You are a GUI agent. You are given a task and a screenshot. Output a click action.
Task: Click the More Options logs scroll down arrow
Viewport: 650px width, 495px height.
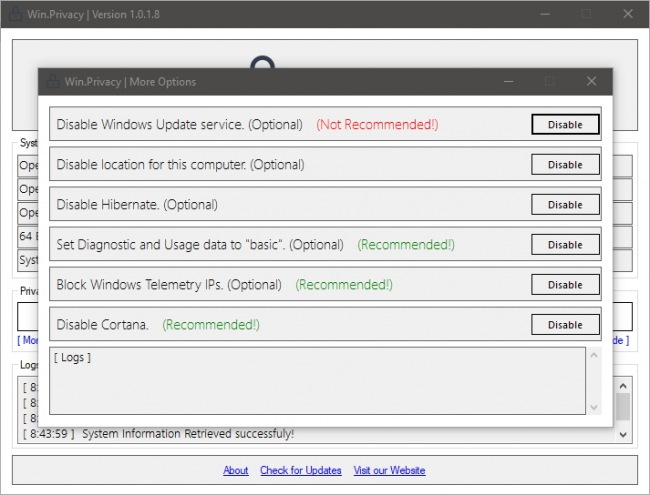(x=594, y=407)
